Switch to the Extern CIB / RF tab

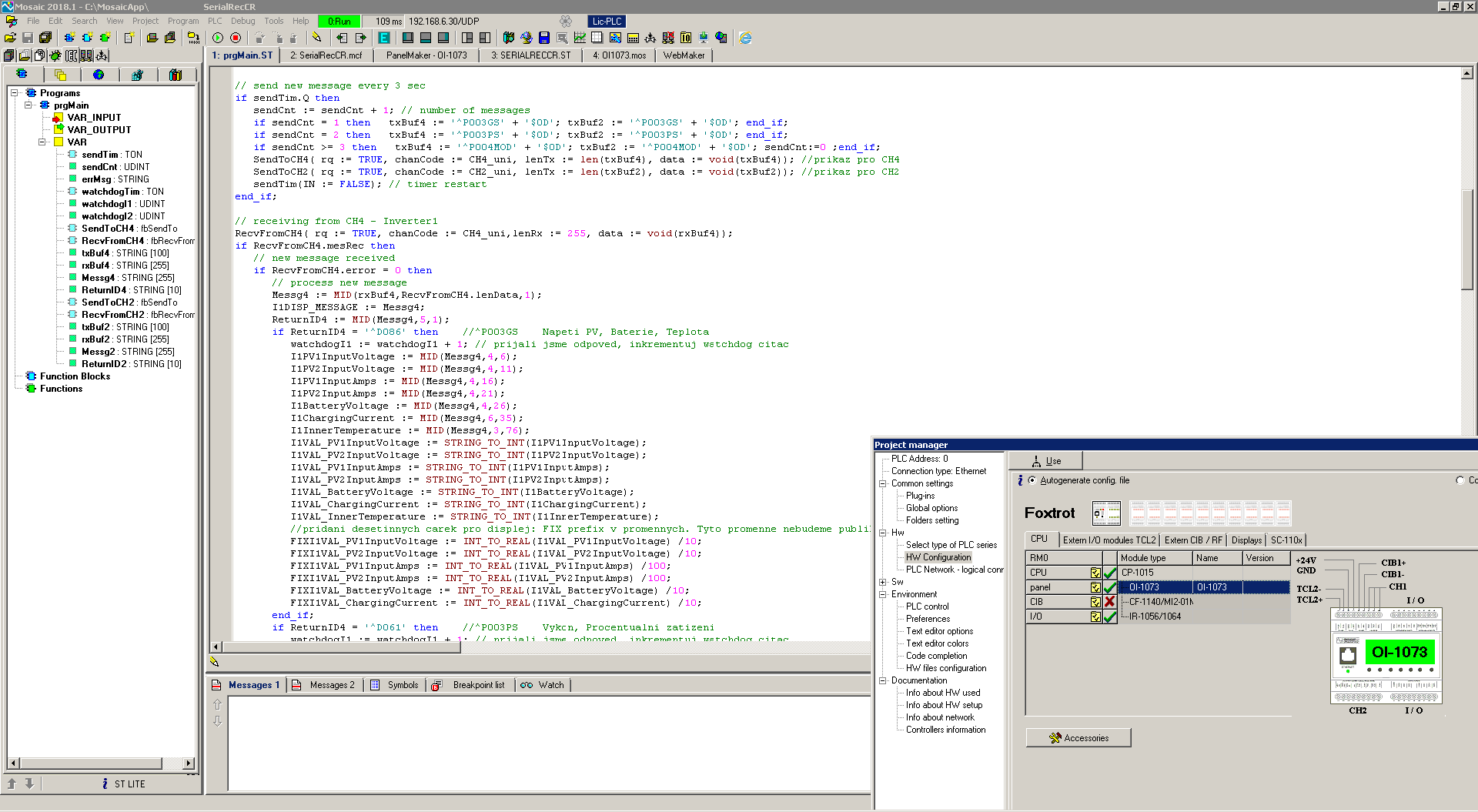(x=1192, y=540)
